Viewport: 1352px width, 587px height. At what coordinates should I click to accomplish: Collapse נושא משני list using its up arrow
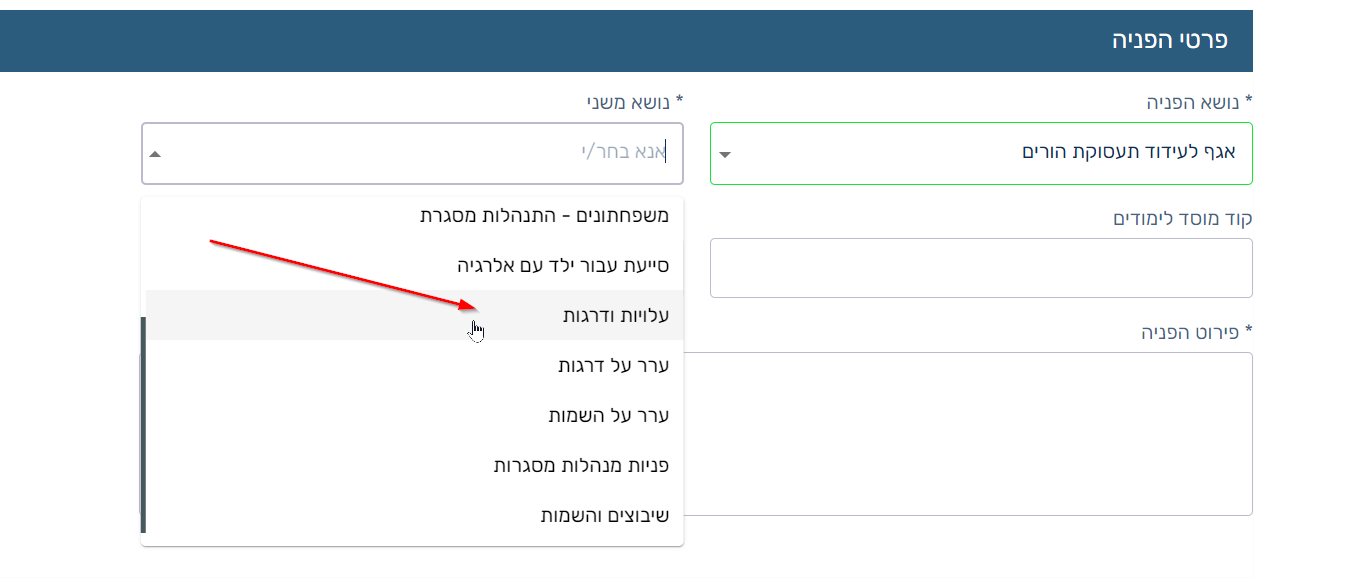pos(155,155)
